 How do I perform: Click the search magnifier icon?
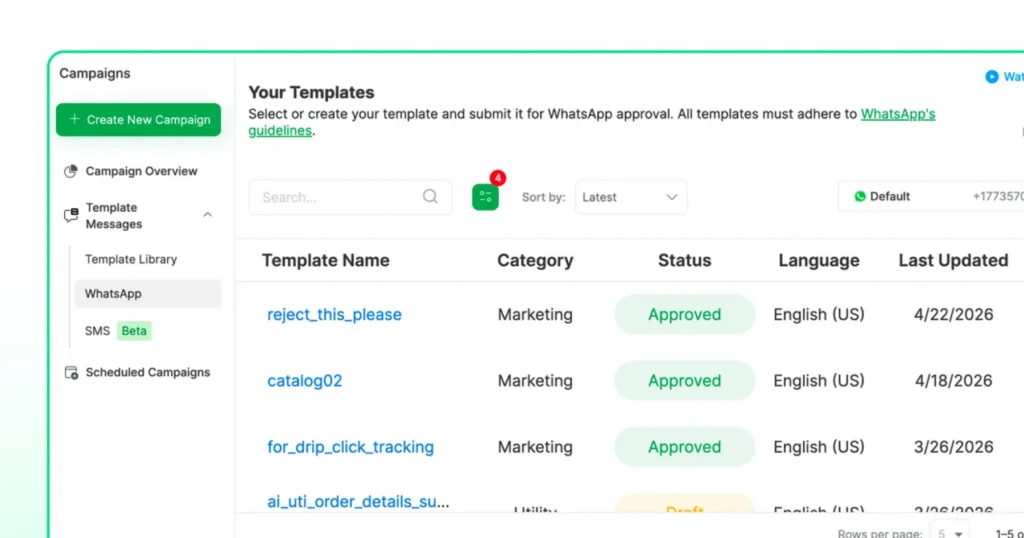pyautogui.click(x=430, y=197)
